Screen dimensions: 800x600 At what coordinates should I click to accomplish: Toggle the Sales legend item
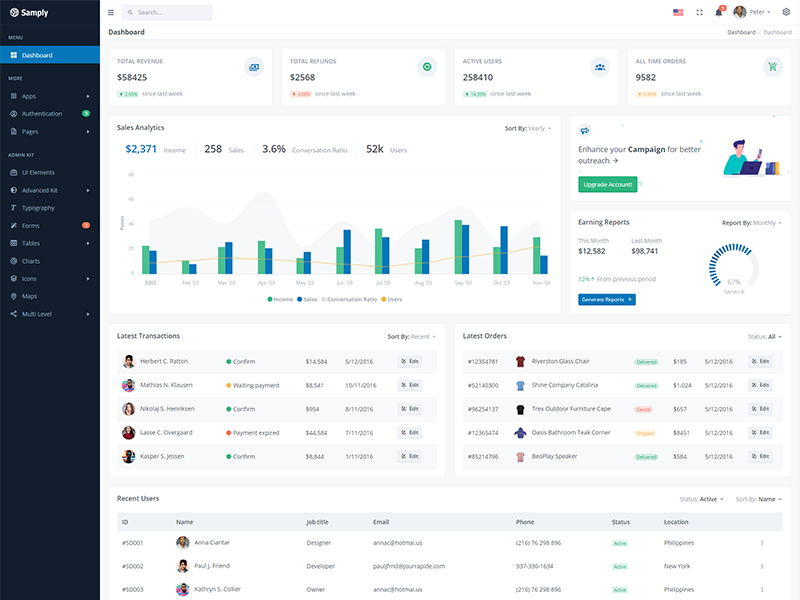(307, 299)
